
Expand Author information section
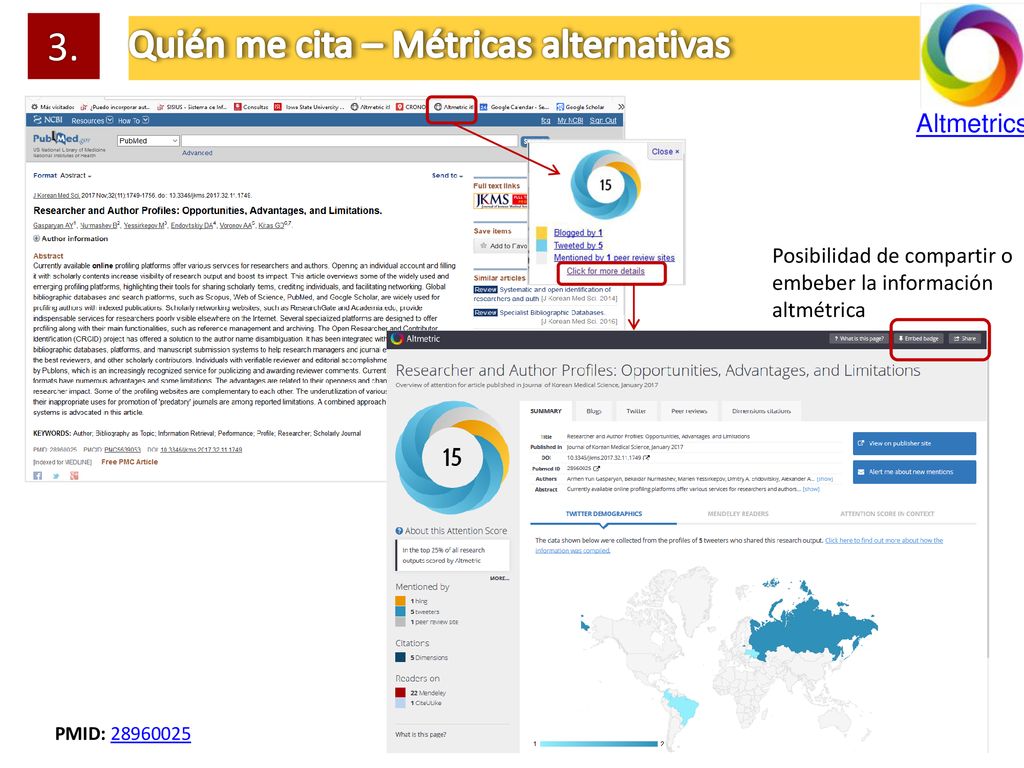(x=71, y=238)
